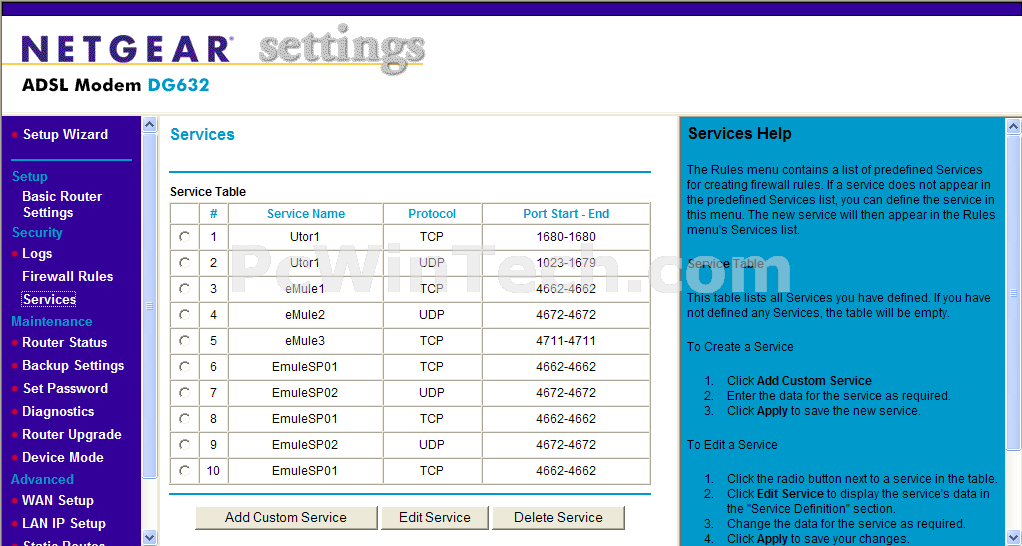Open Router Upgrade page
This screenshot has height=546, width=1022.
pos(72,435)
